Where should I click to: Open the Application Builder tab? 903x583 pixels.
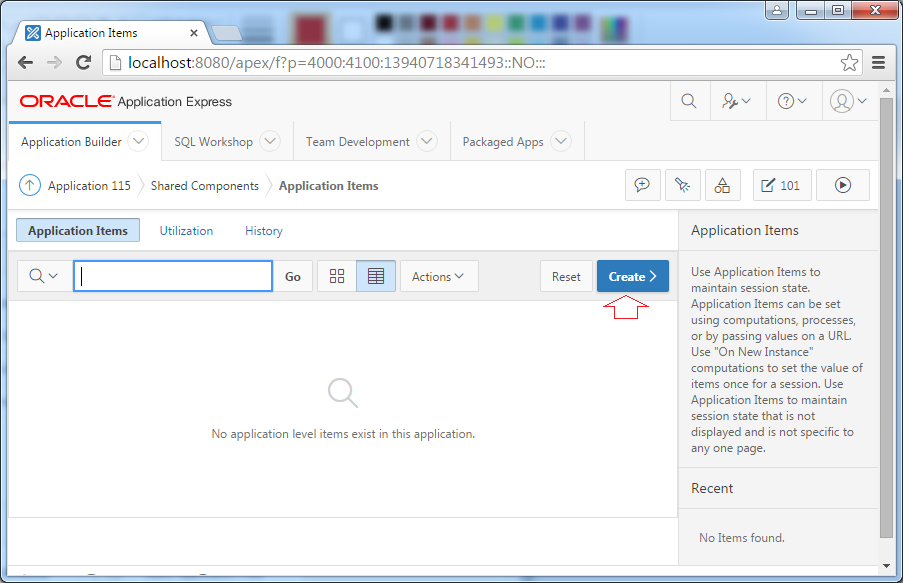[x=71, y=142]
